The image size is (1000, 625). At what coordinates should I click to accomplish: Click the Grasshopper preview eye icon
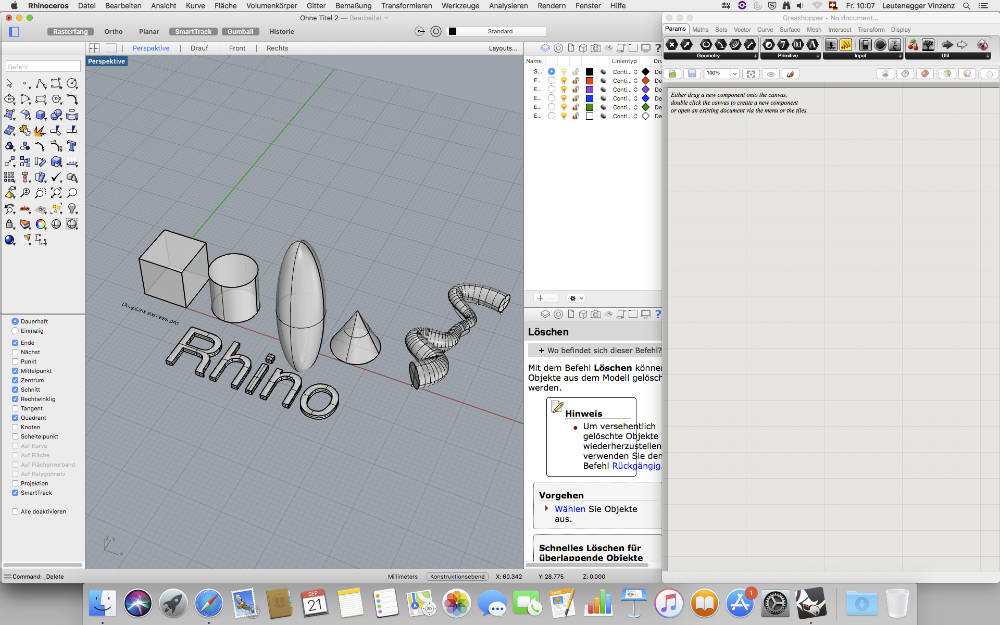tap(770, 74)
